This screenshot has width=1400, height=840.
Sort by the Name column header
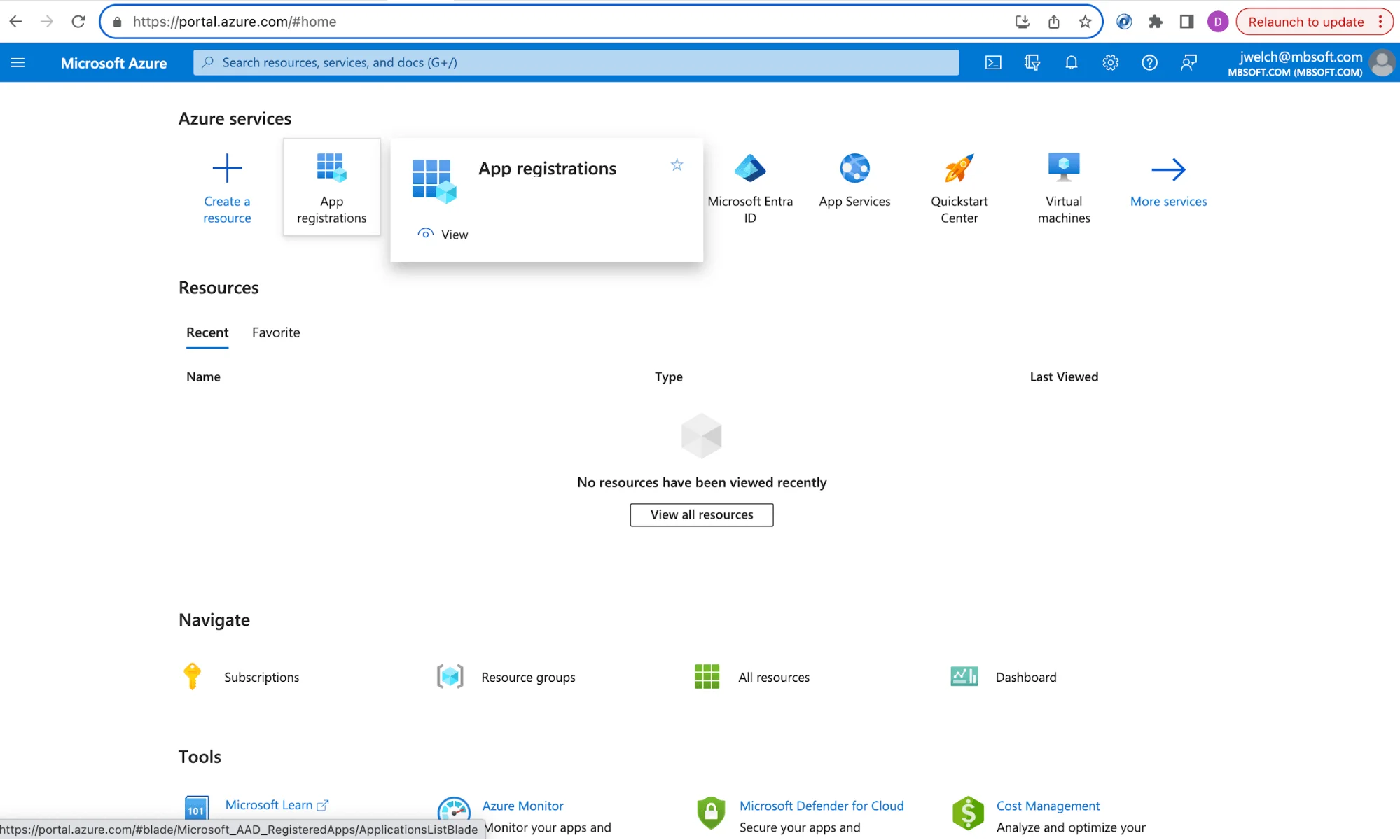(x=203, y=377)
